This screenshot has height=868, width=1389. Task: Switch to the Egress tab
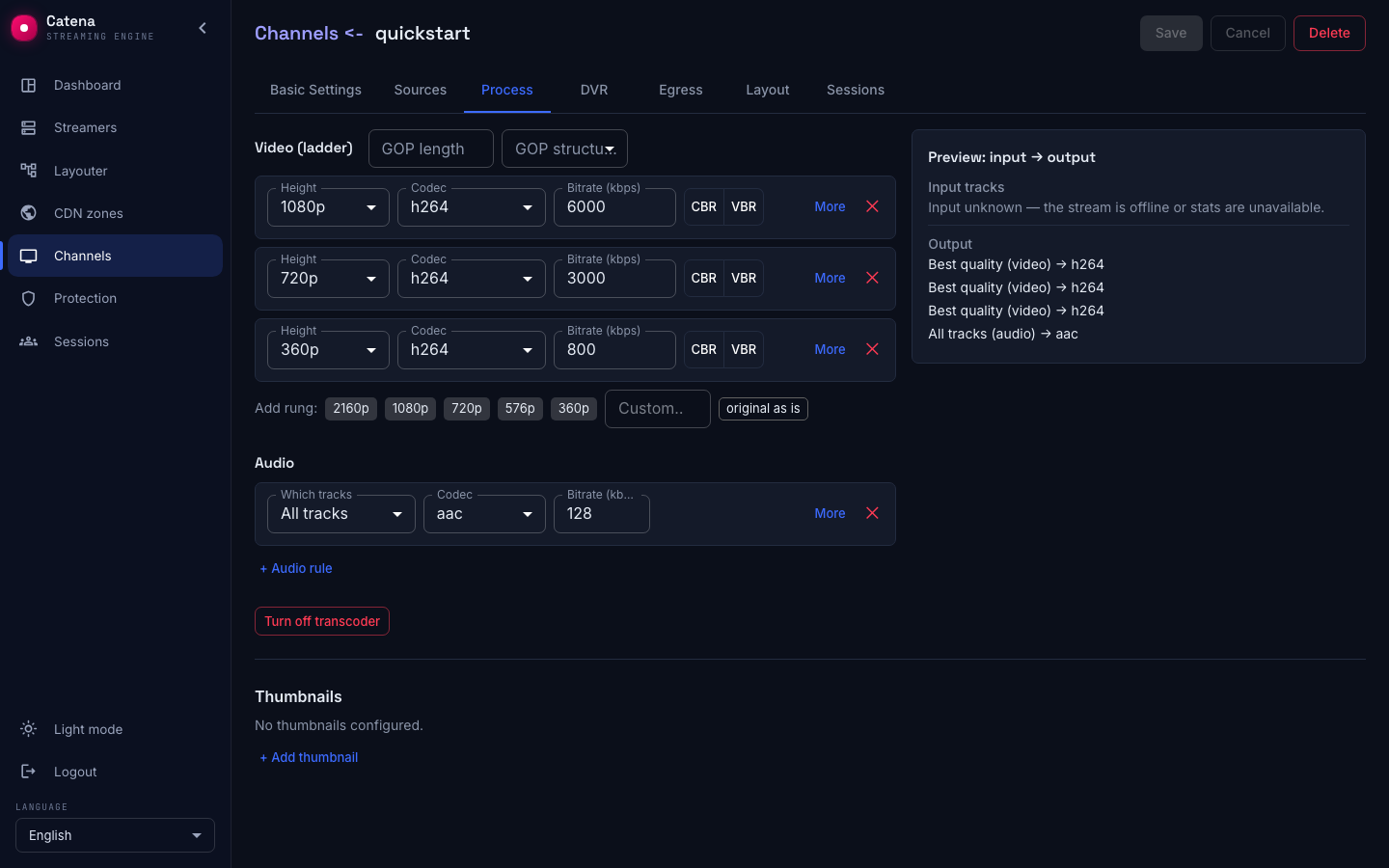click(x=681, y=90)
